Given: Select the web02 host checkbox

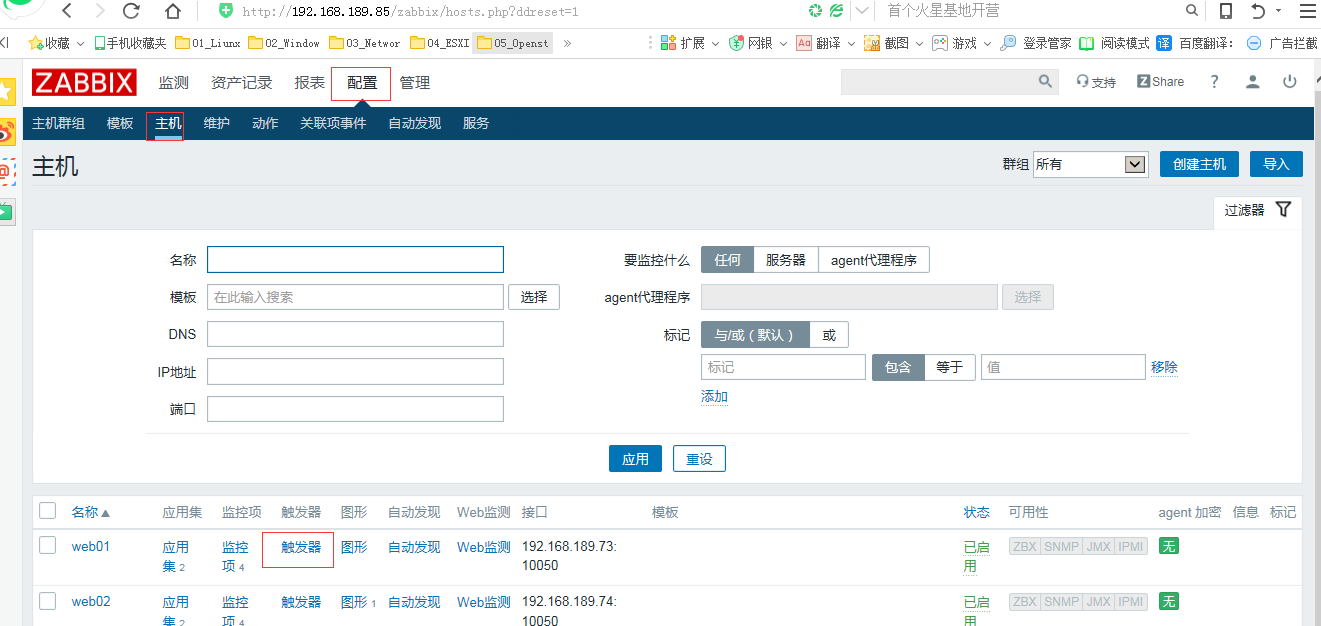Looking at the screenshot, I should click(47, 601).
